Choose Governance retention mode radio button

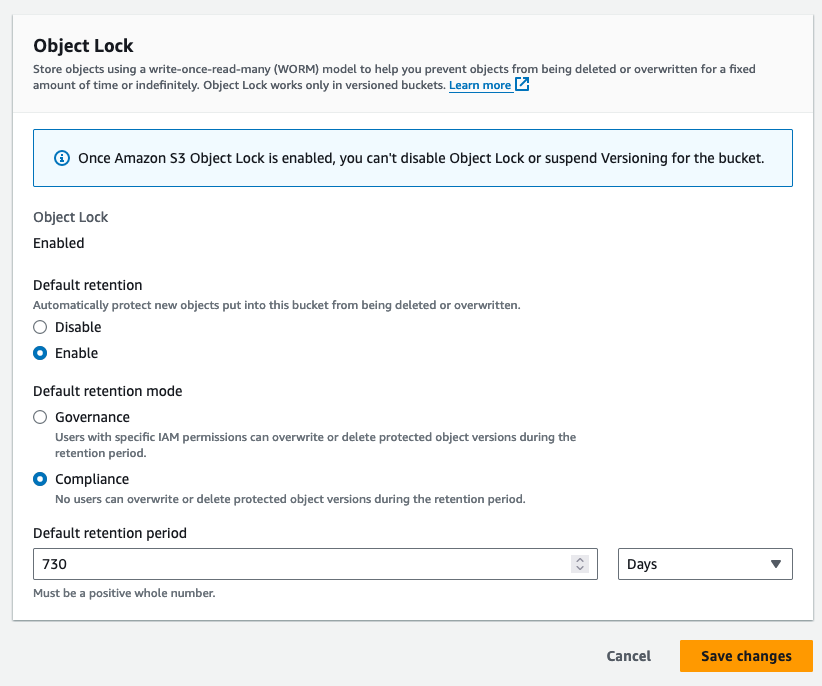point(40,417)
